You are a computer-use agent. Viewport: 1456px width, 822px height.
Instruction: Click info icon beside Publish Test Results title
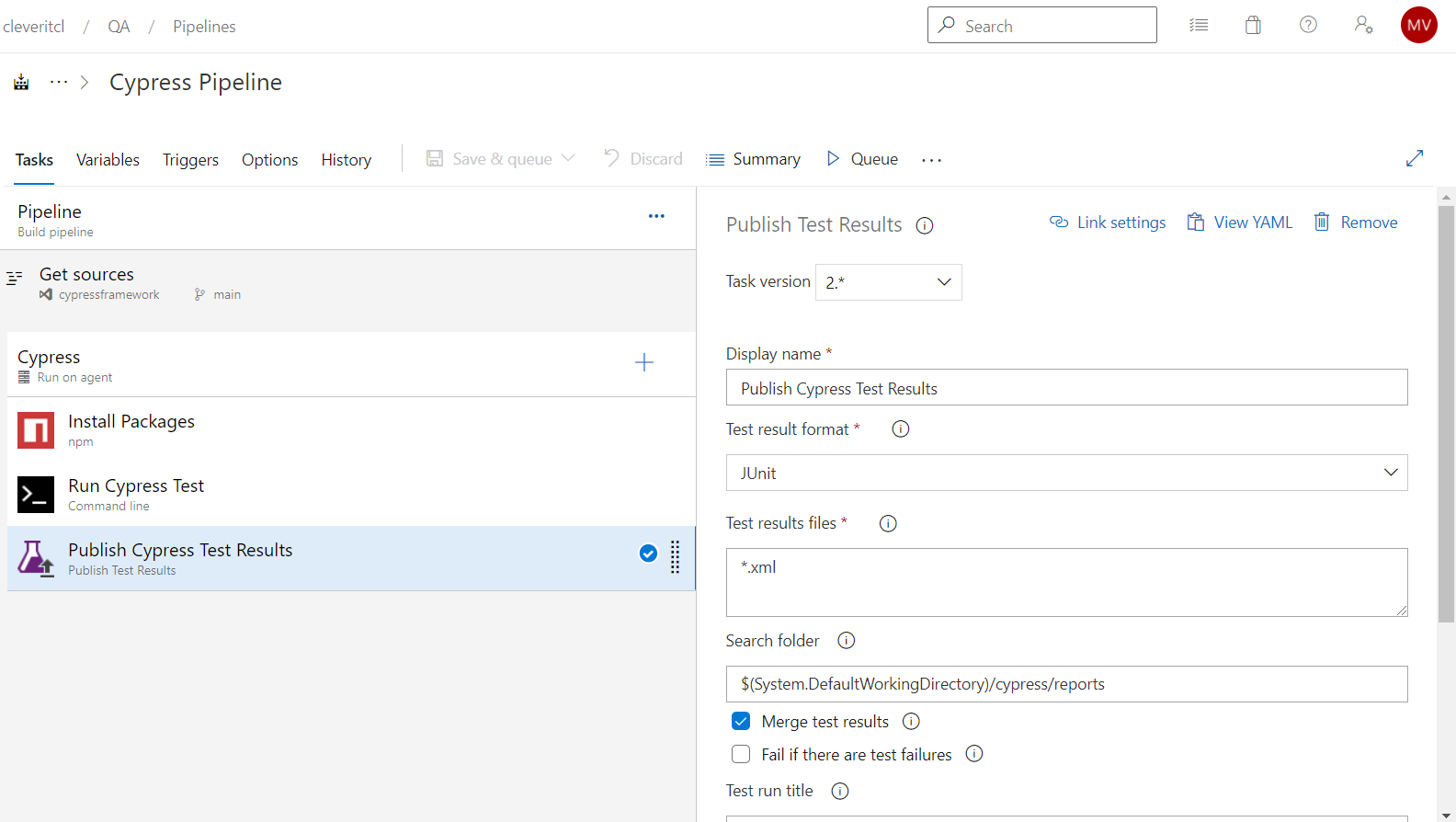click(x=925, y=226)
